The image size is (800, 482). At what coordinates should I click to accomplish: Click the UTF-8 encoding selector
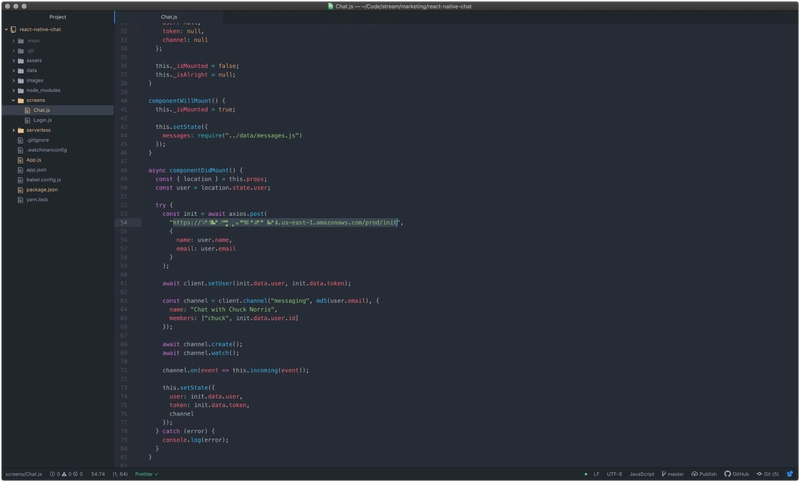tap(614, 474)
